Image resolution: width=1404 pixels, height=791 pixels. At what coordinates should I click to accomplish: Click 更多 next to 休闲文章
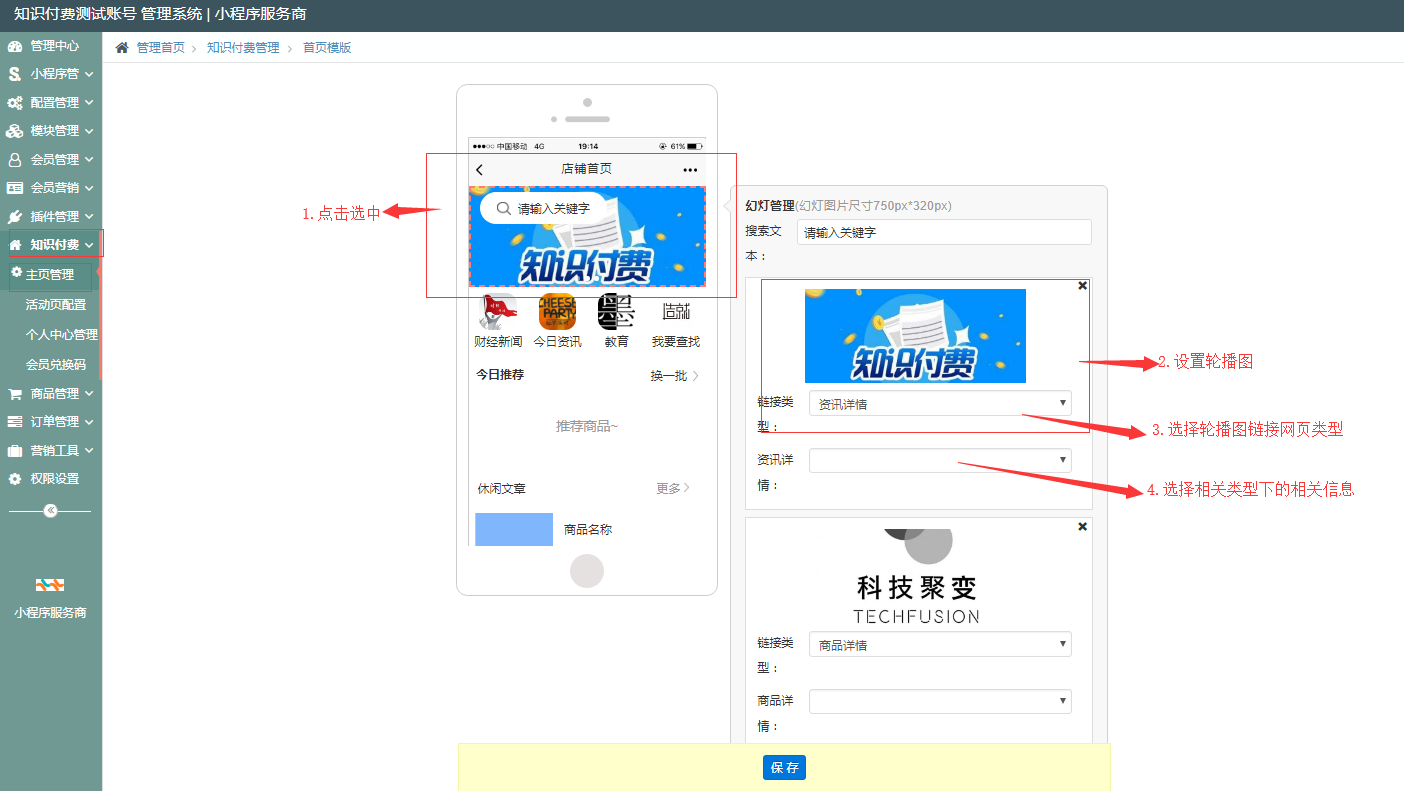click(673, 489)
